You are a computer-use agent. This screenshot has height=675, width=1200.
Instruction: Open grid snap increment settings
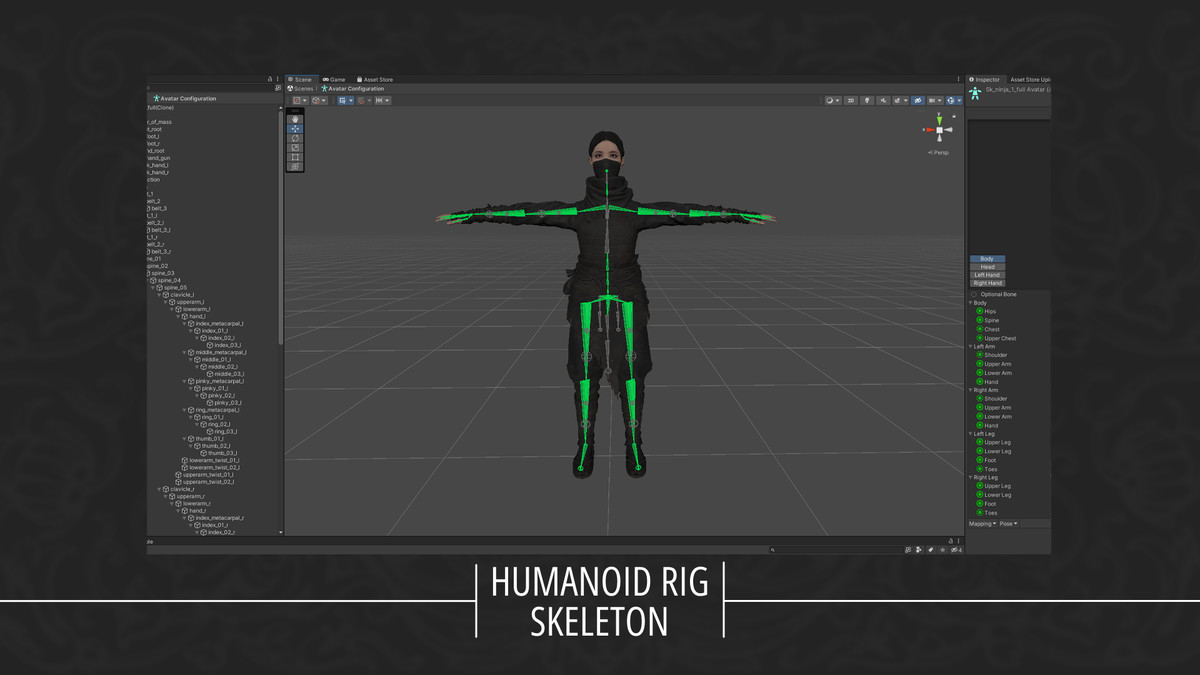(351, 100)
